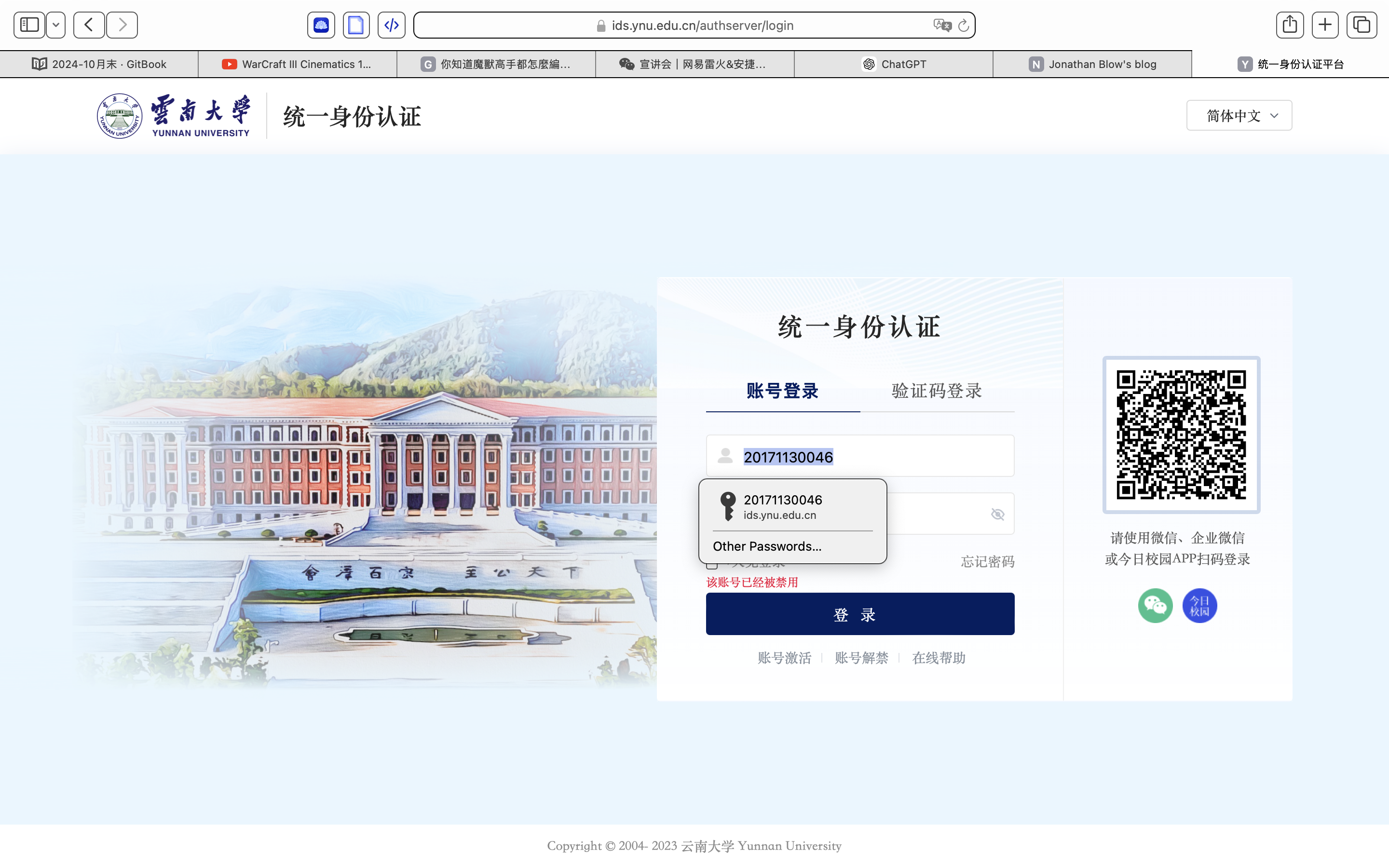Image resolution: width=1389 pixels, height=868 pixels.
Task: Choose saved password 20171130046 ids.ynu.edu.cn
Action: click(x=793, y=506)
